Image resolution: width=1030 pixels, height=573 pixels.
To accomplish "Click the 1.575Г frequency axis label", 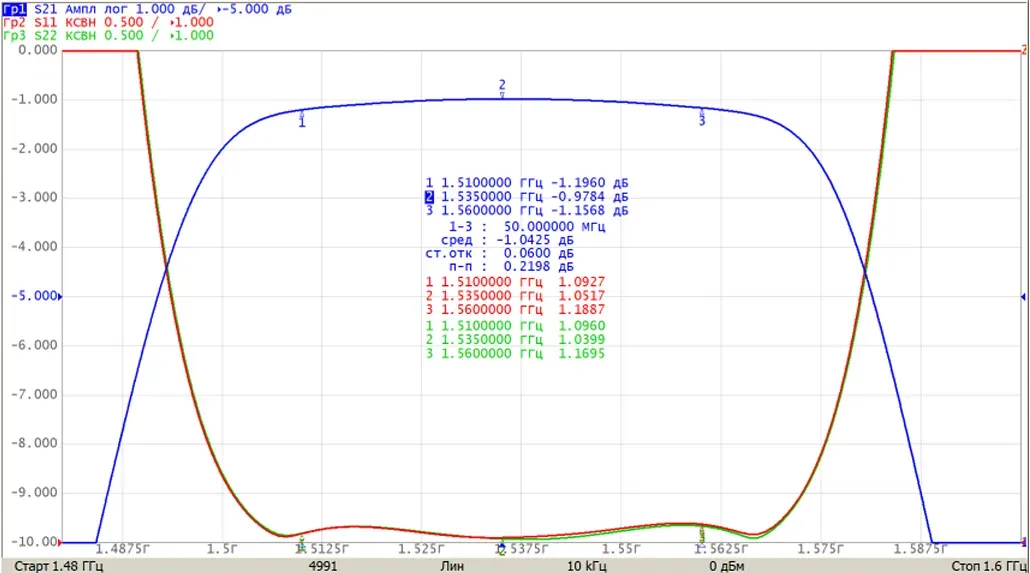I will point(820,549).
